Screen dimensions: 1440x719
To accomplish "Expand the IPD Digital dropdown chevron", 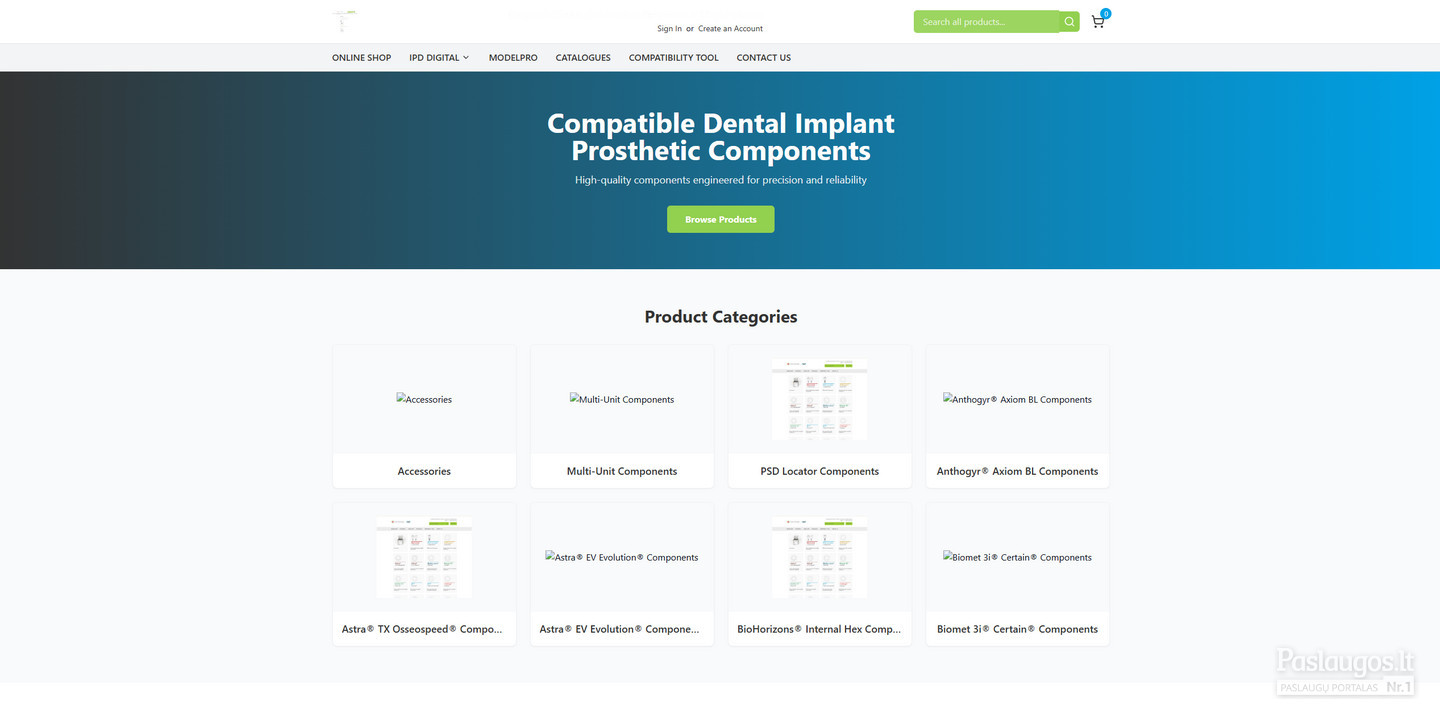I will click(x=466, y=57).
